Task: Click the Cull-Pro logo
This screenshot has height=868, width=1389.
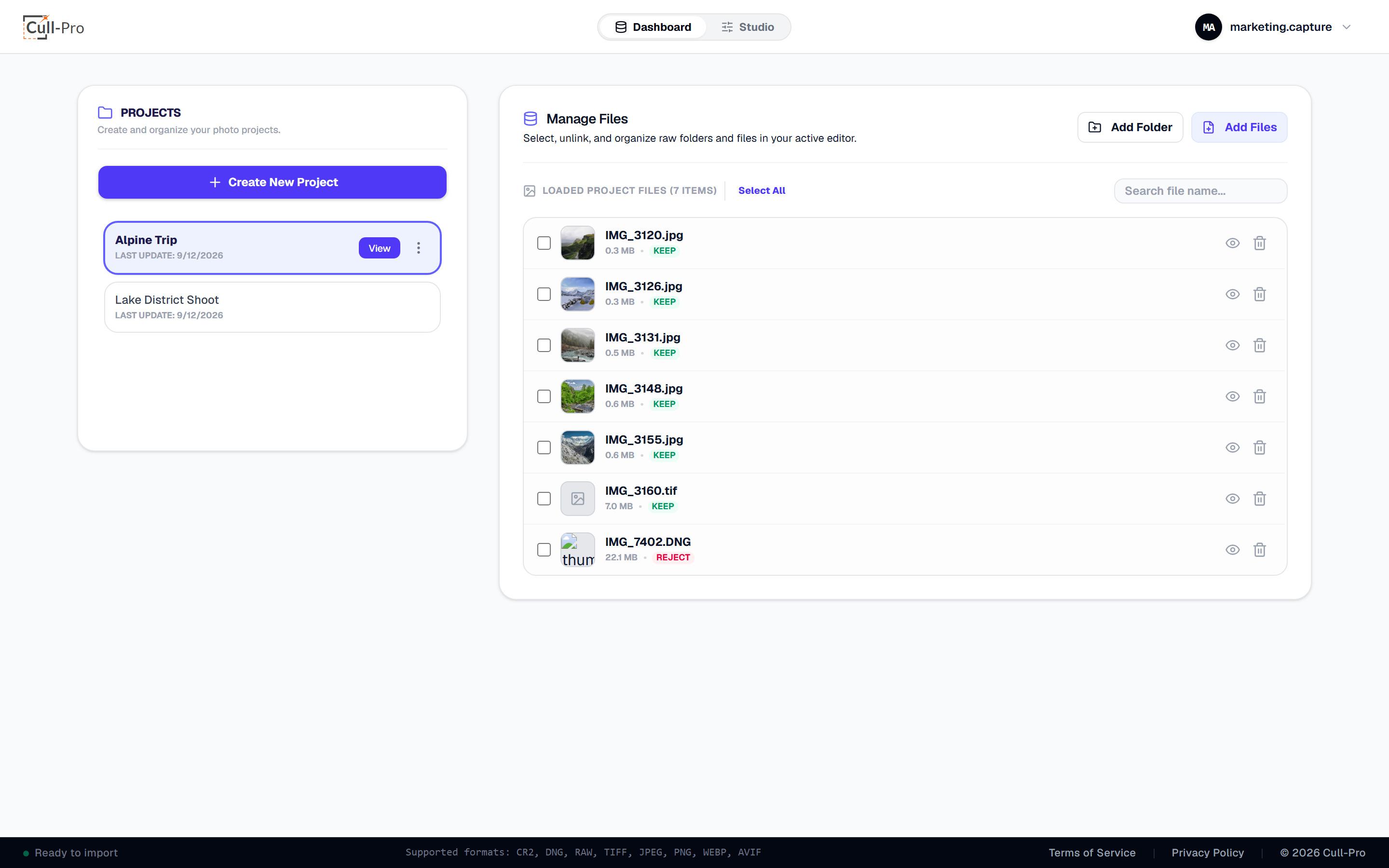Action: pos(54,27)
